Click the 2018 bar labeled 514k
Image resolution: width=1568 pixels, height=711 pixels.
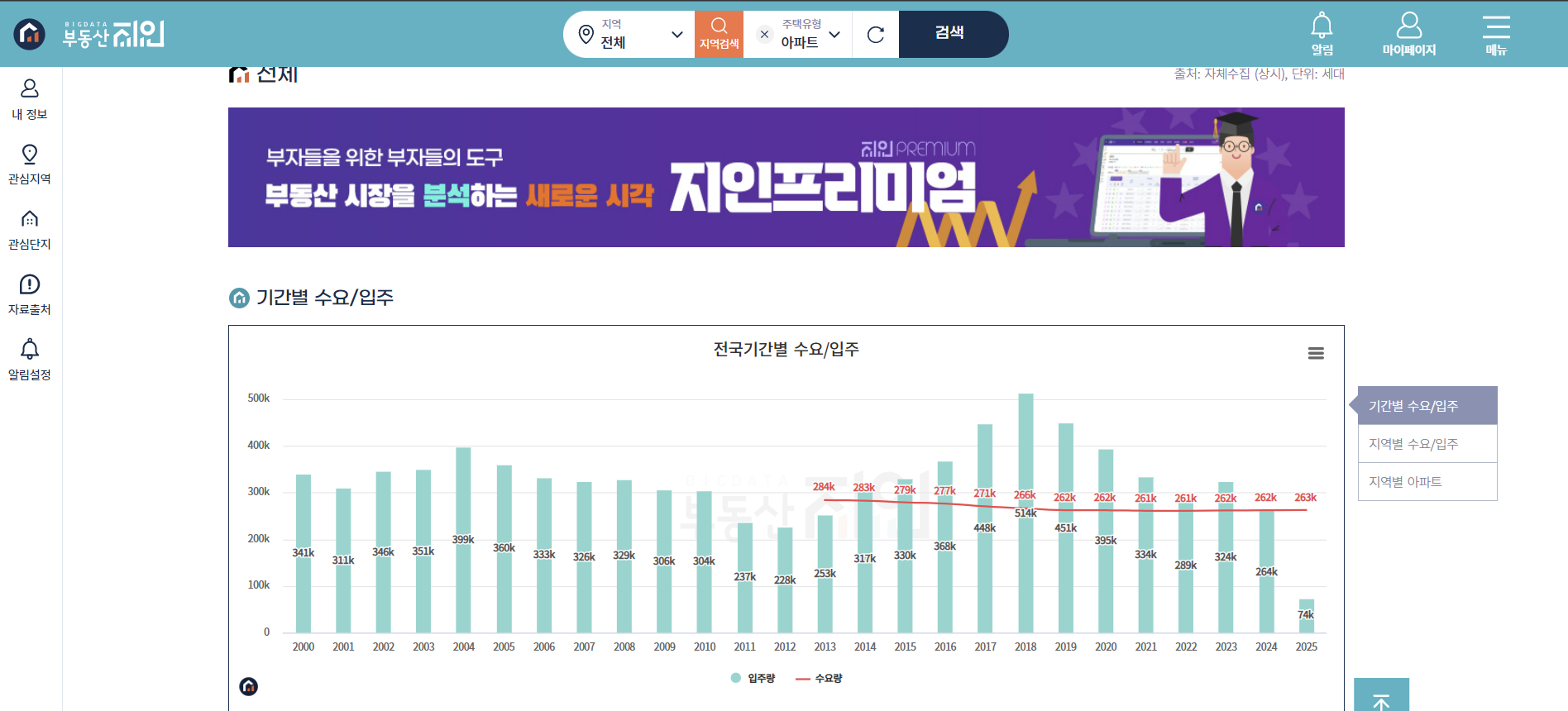1025,513
